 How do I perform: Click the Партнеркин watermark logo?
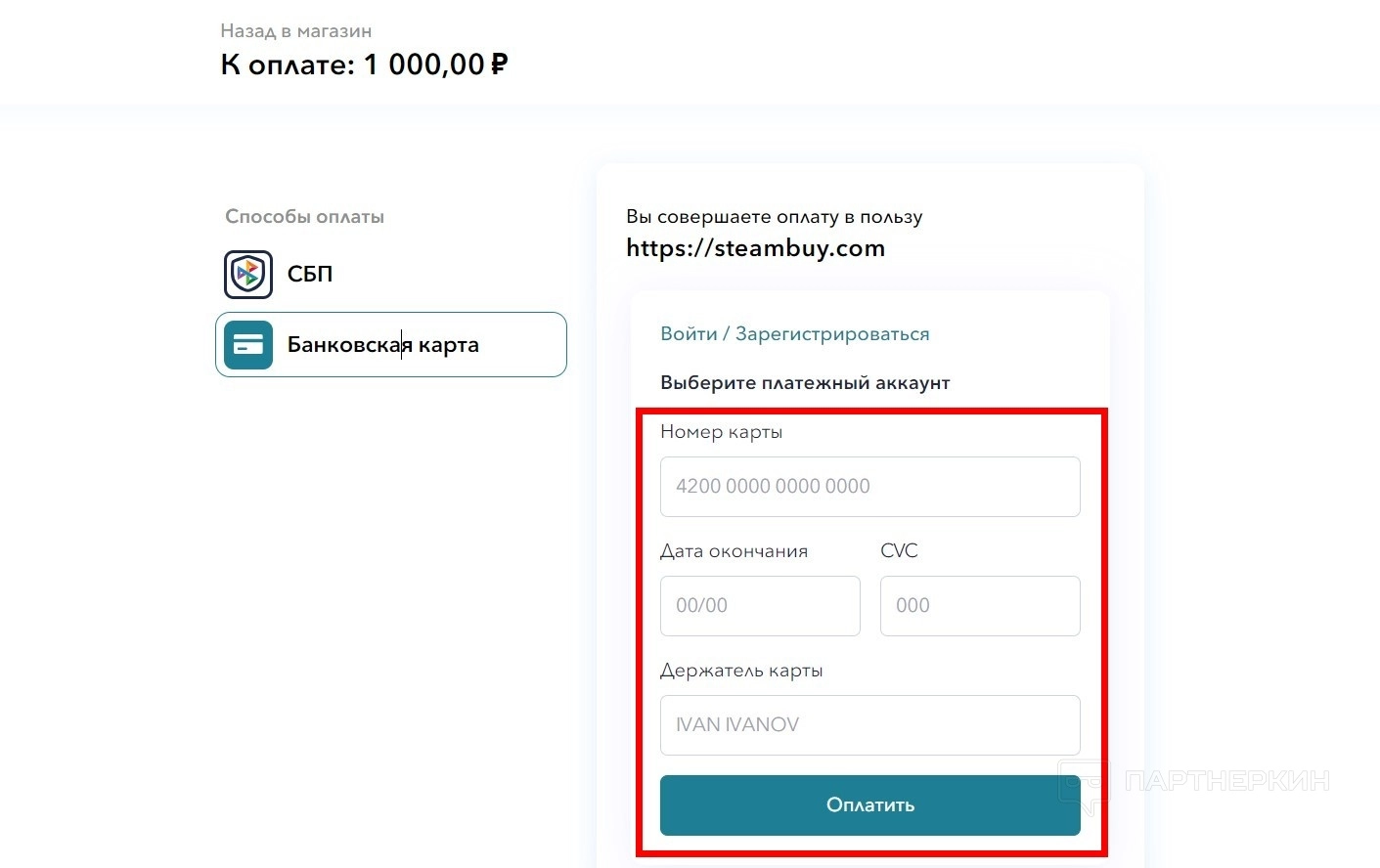[x=1193, y=782]
